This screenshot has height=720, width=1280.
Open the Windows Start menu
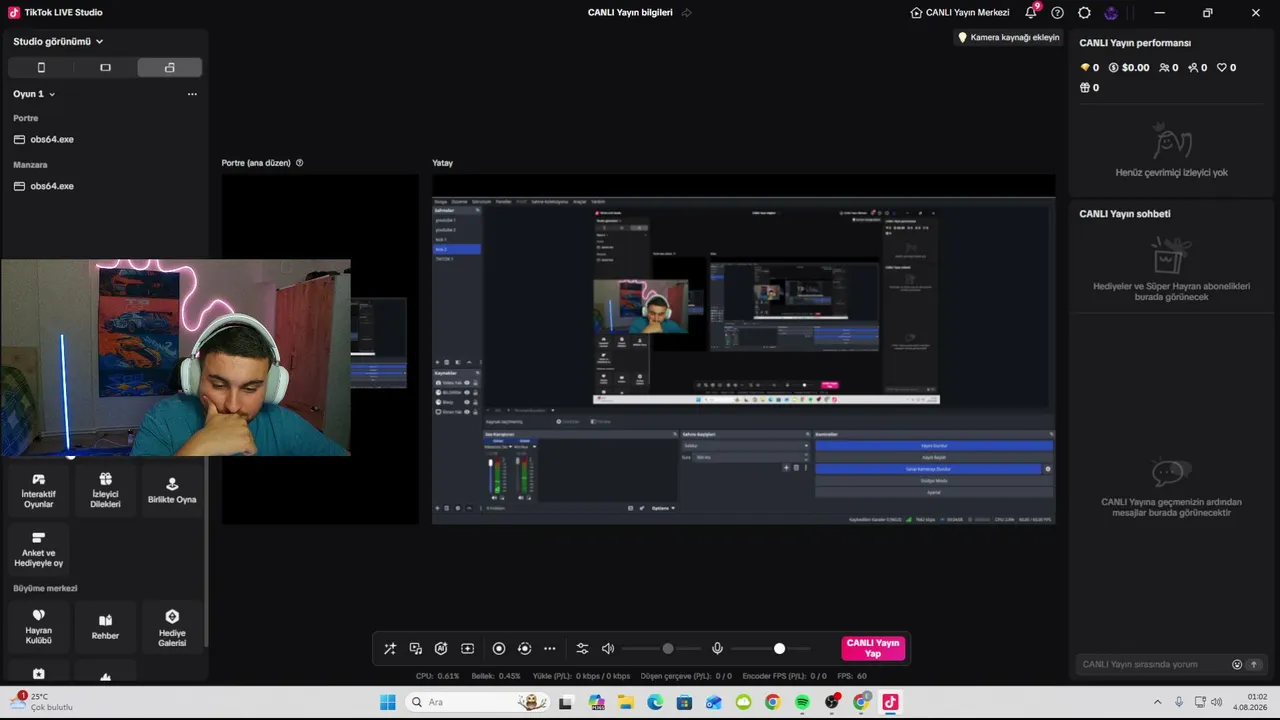tap(387, 702)
